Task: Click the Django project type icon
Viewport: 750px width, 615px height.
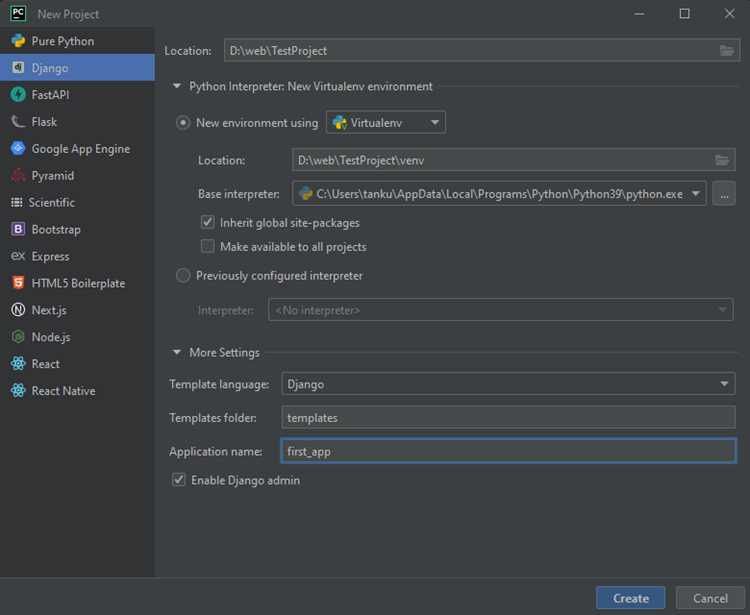Action: (18, 68)
